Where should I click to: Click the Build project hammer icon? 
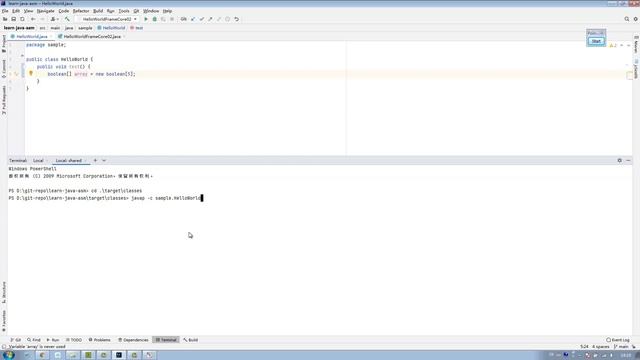pyautogui.click(x=67, y=19)
